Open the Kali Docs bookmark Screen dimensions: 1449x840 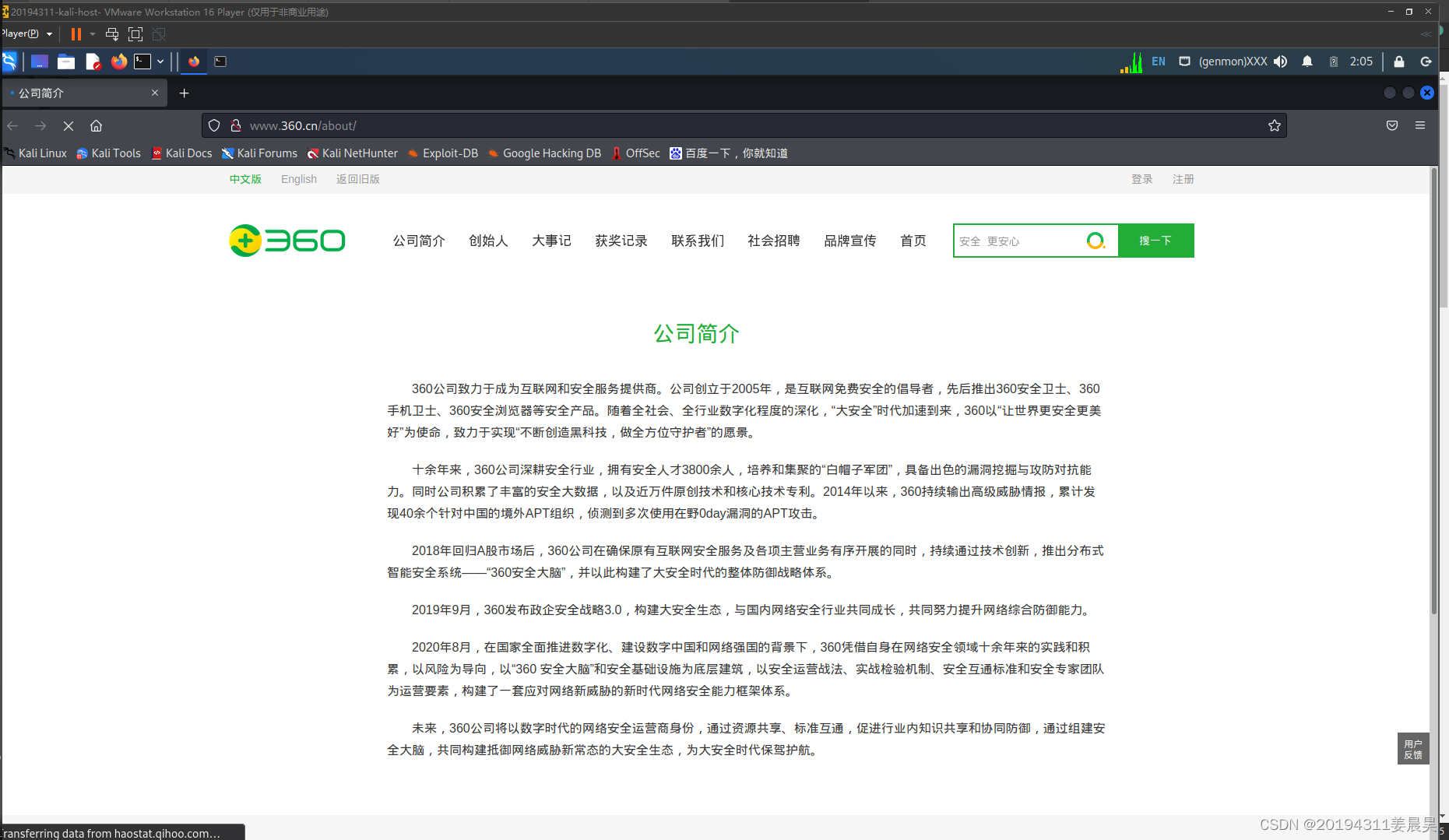click(182, 153)
